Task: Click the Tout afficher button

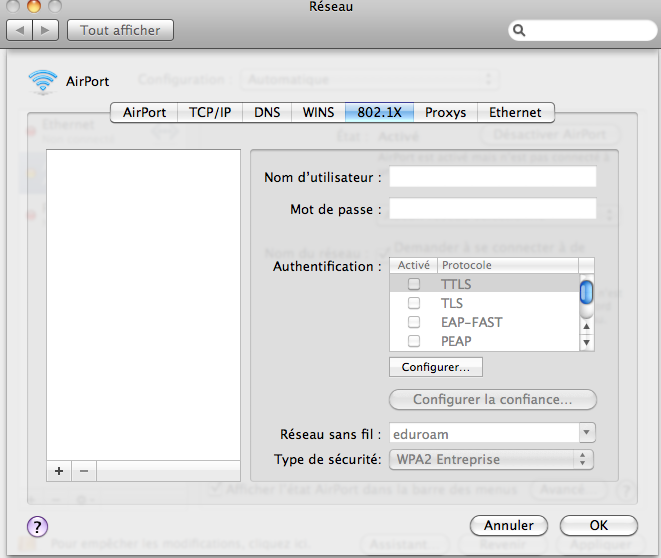Action: tap(120, 30)
